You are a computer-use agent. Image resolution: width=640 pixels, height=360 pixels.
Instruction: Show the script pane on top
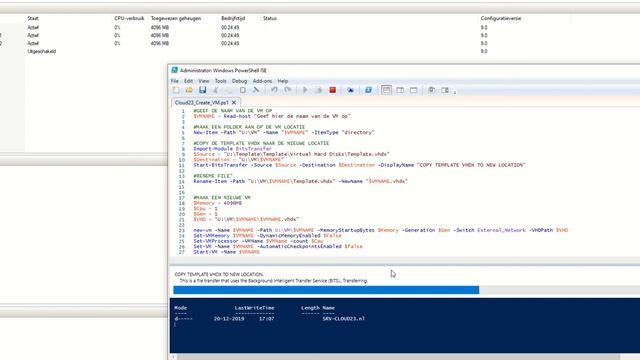[x=386, y=90]
